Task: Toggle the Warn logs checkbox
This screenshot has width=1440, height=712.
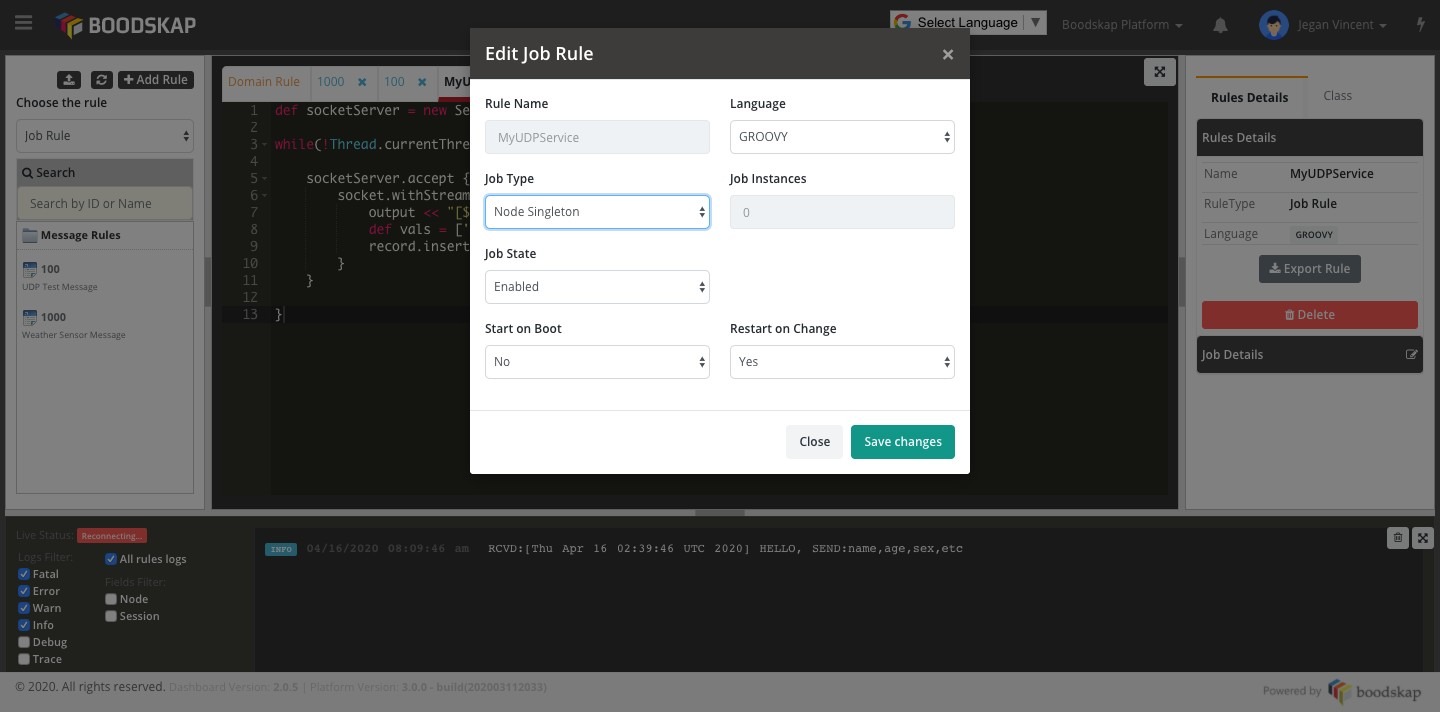Action: pyautogui.click(x=24, y=608)
